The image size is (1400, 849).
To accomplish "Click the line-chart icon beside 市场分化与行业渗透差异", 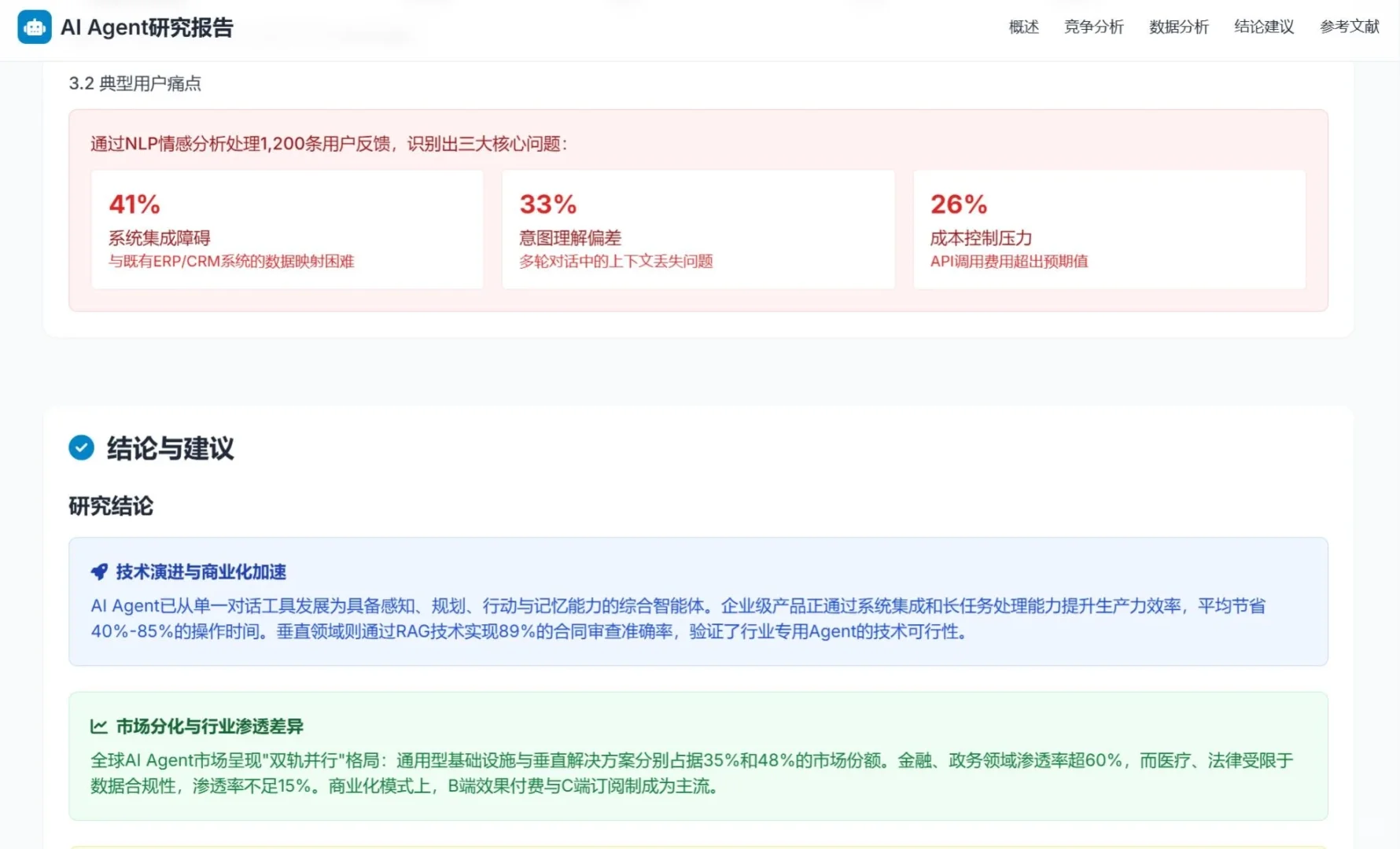I will point(99,726).
